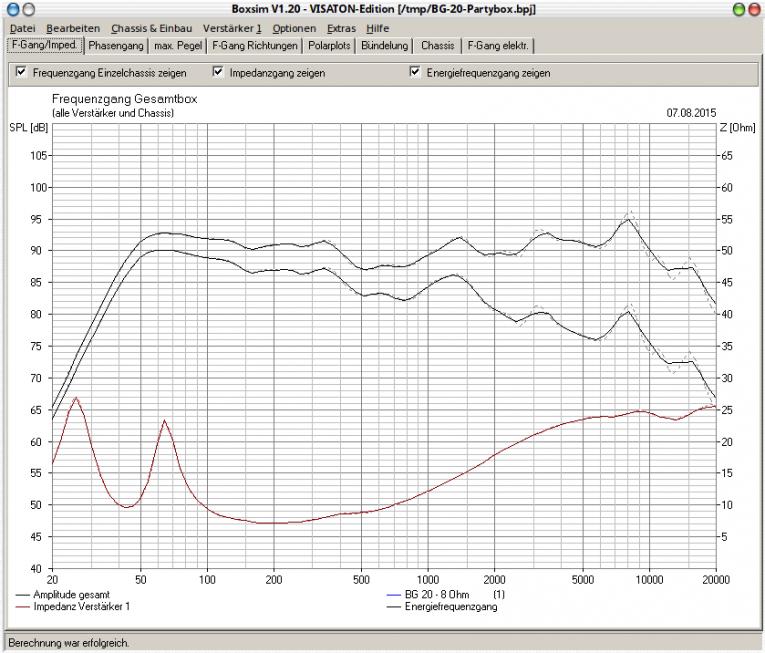Image resolution: width=765 pixels, height=653 pixels.
Task: Open the F-Gang Richtungen tab
Action: (x=255, y=45)
